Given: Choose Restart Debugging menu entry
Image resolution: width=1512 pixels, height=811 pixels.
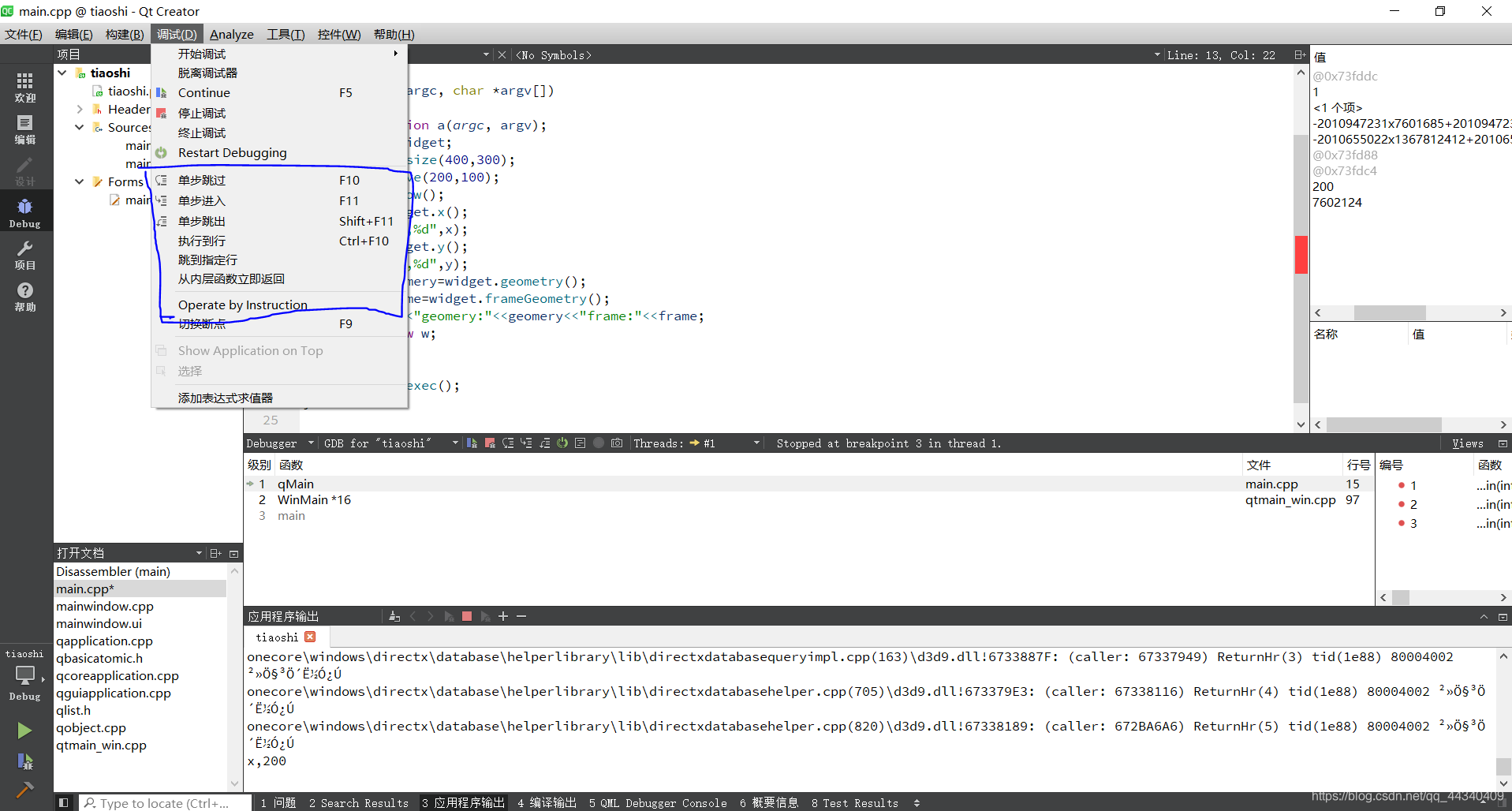Looking at the screenshot, I should coord(279,152).
